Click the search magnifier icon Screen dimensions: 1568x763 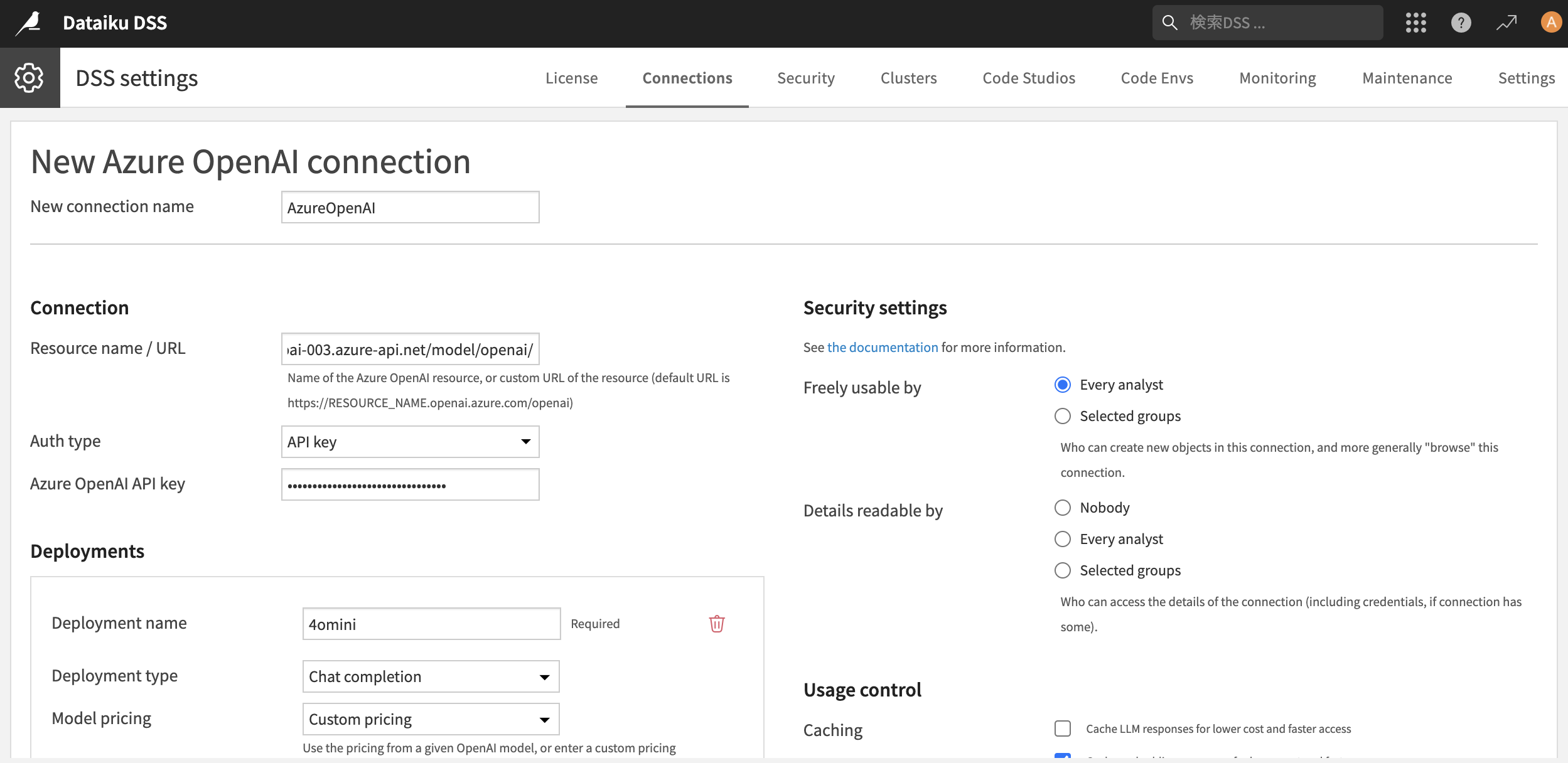click(x=1169, y=23)
